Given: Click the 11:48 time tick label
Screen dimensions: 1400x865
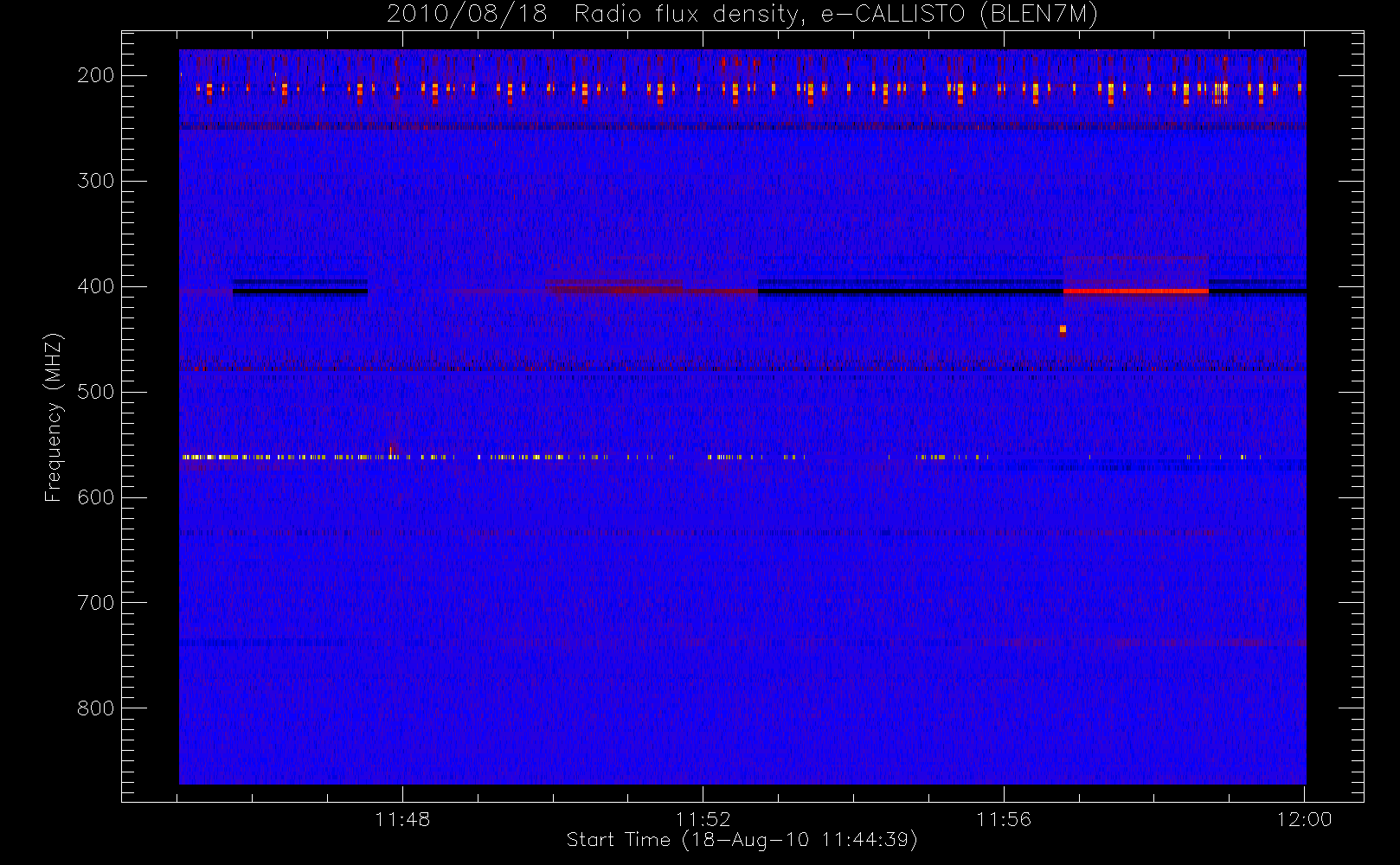Looking at the screenshot, I should [402, 819].
